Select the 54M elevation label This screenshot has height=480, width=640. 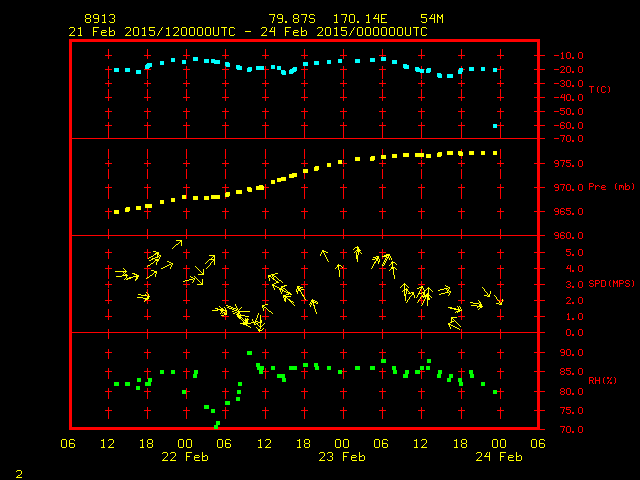click(x=432, y=19)
